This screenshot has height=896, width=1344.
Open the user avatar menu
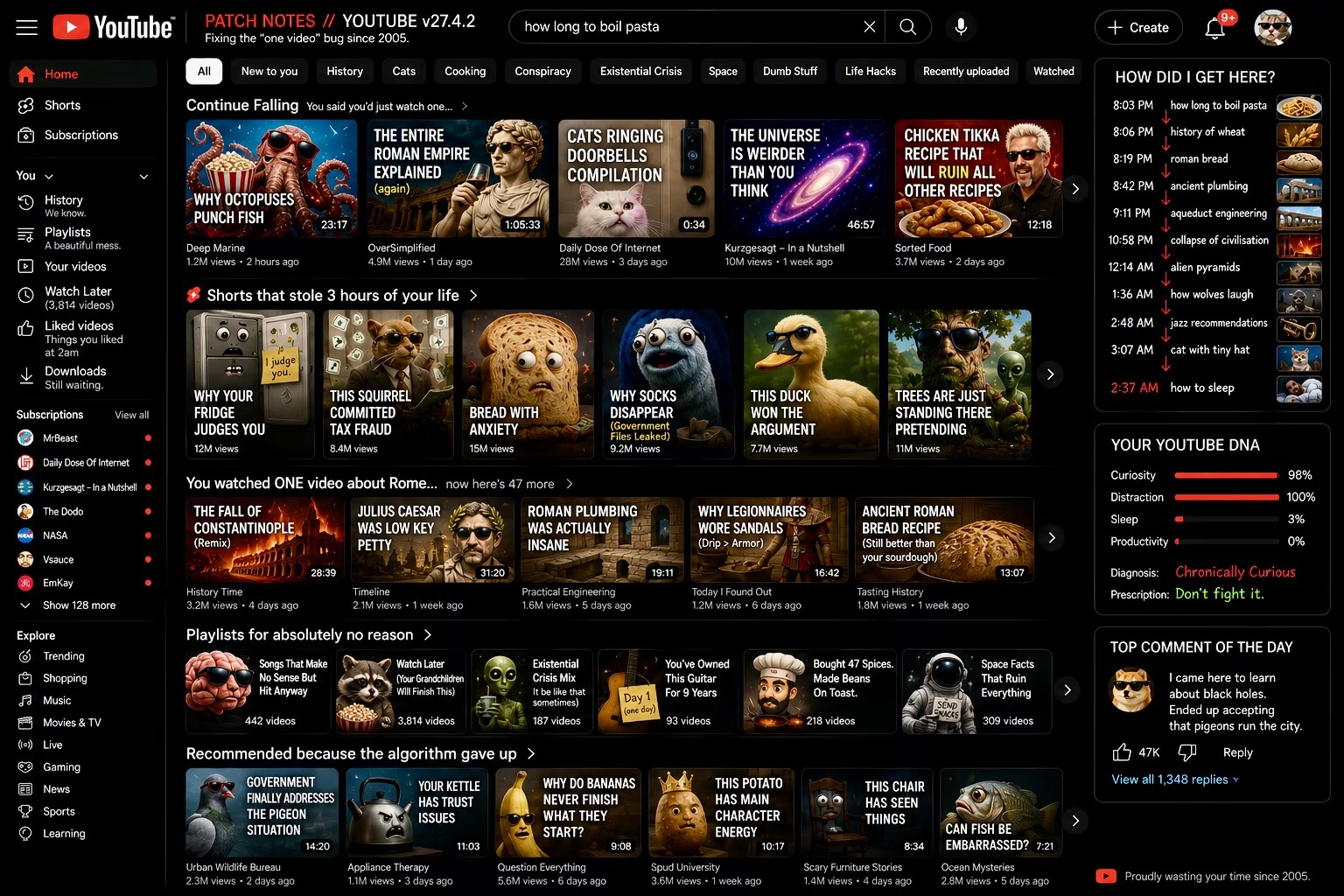(1273, 27)
